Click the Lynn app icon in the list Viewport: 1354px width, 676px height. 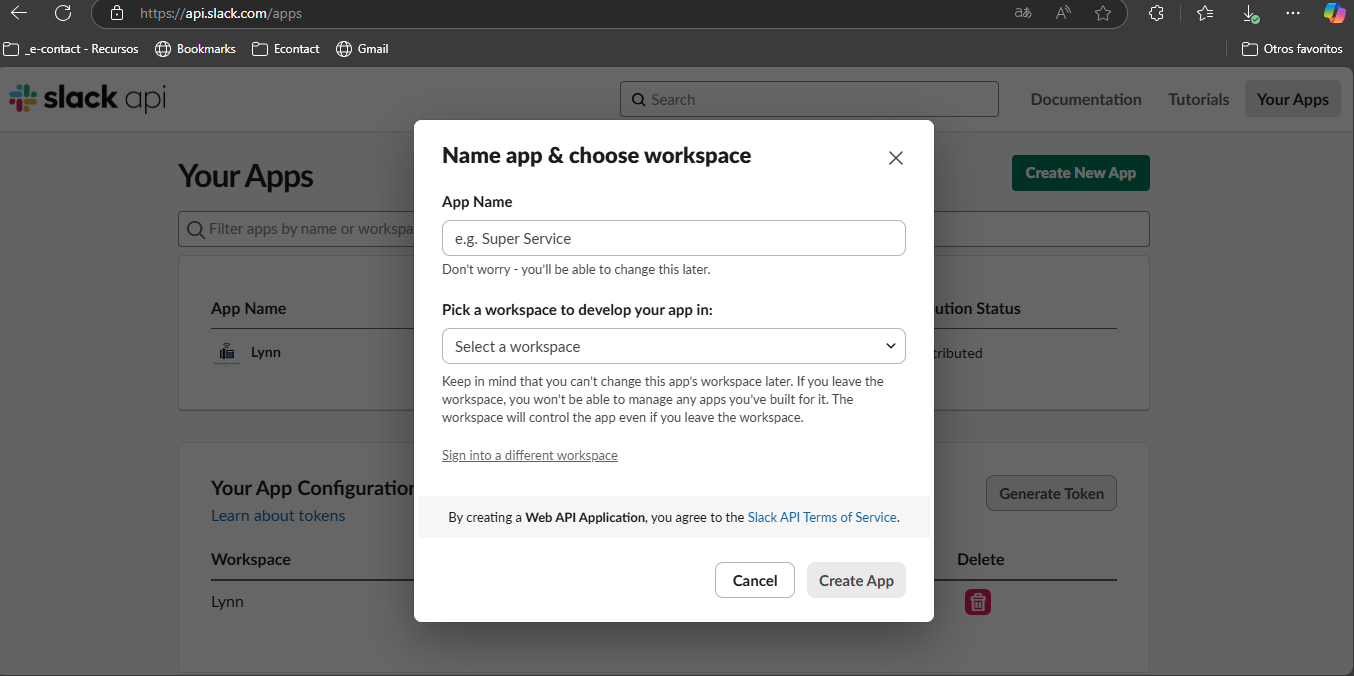click(x=227, y=352)
